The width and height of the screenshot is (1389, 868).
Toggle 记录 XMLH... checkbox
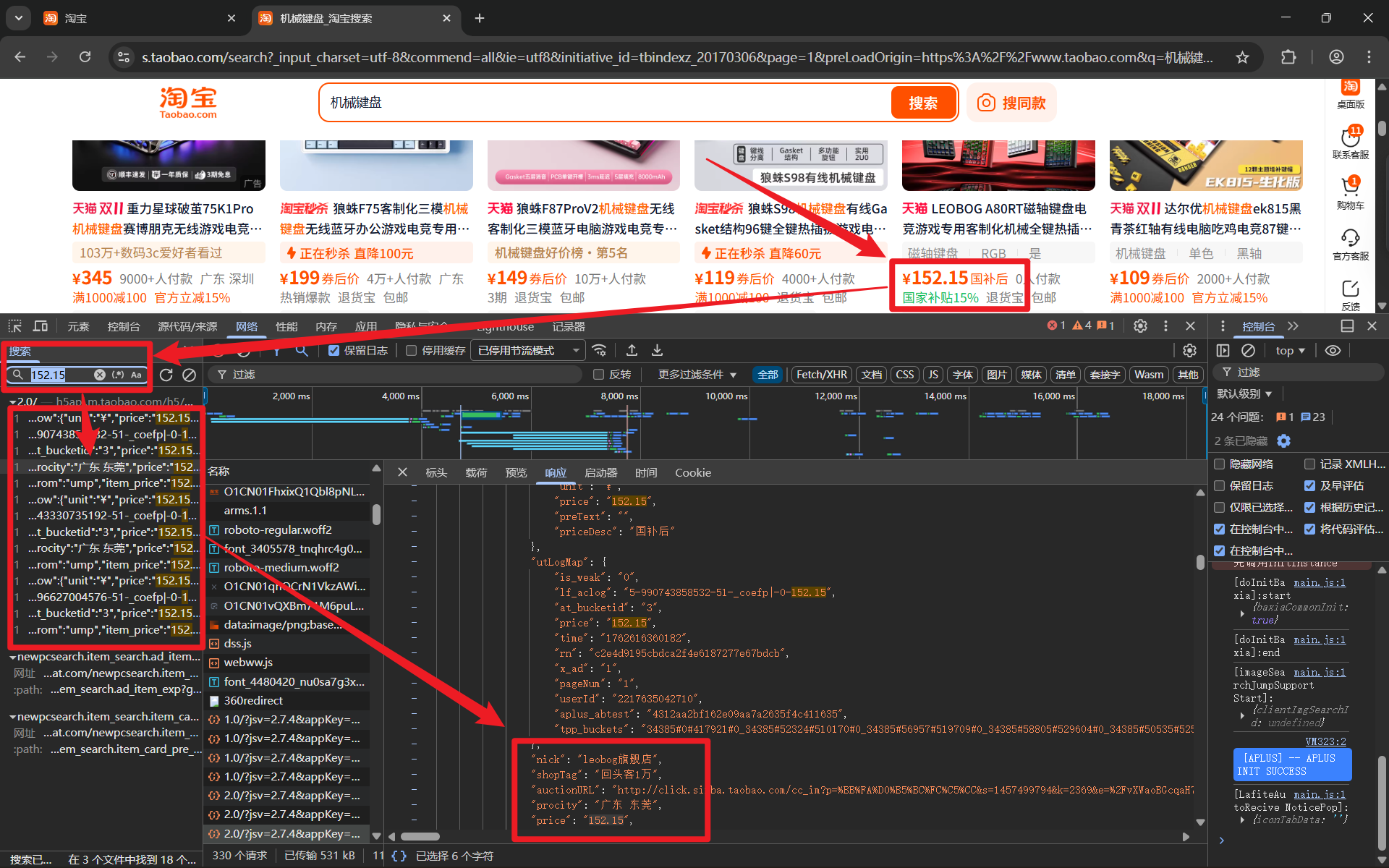1309,464
